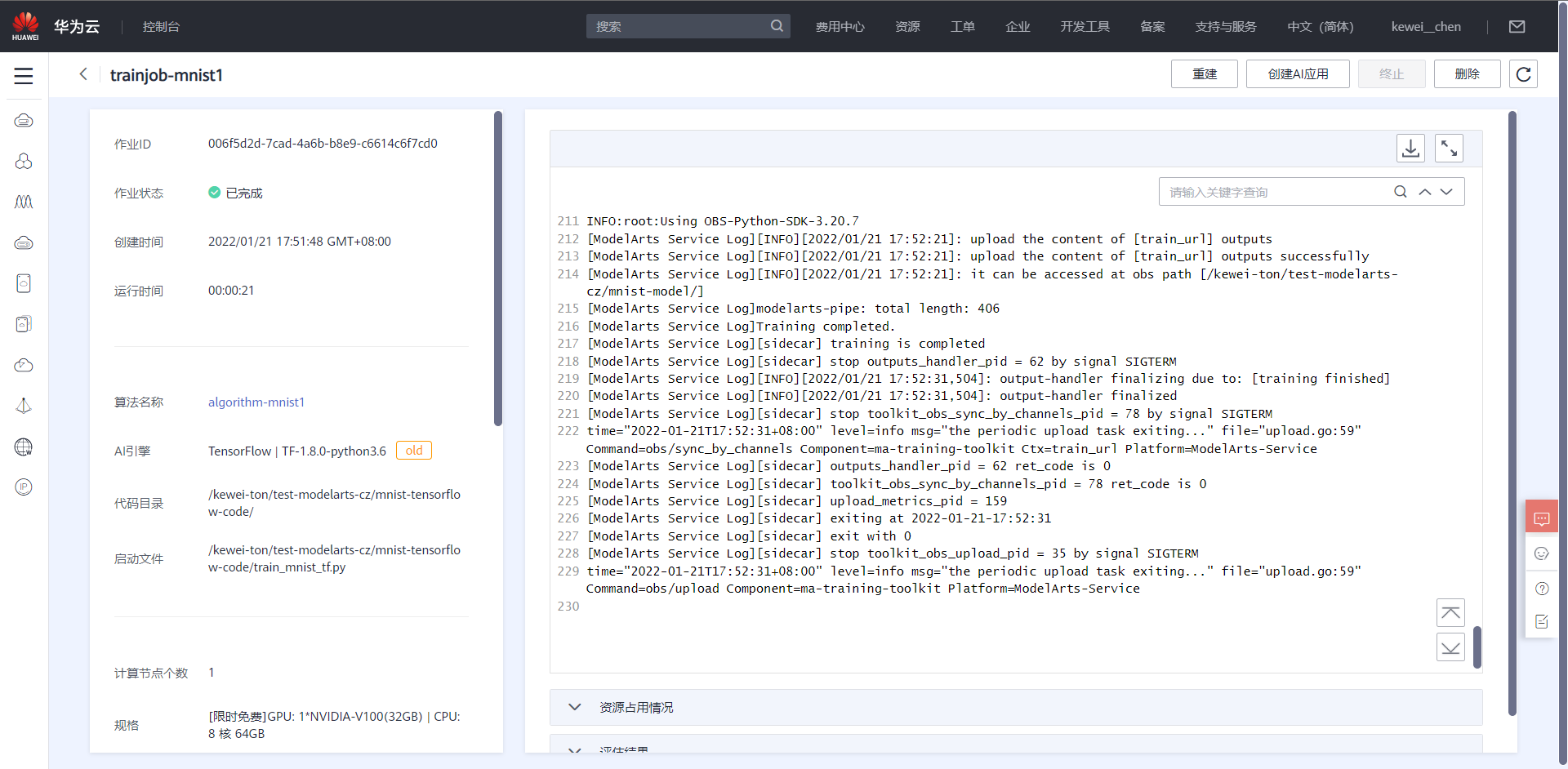Click the search magnifier in top bar
Viewport: 1568px width, 769px height.
(x=777, y=26)
